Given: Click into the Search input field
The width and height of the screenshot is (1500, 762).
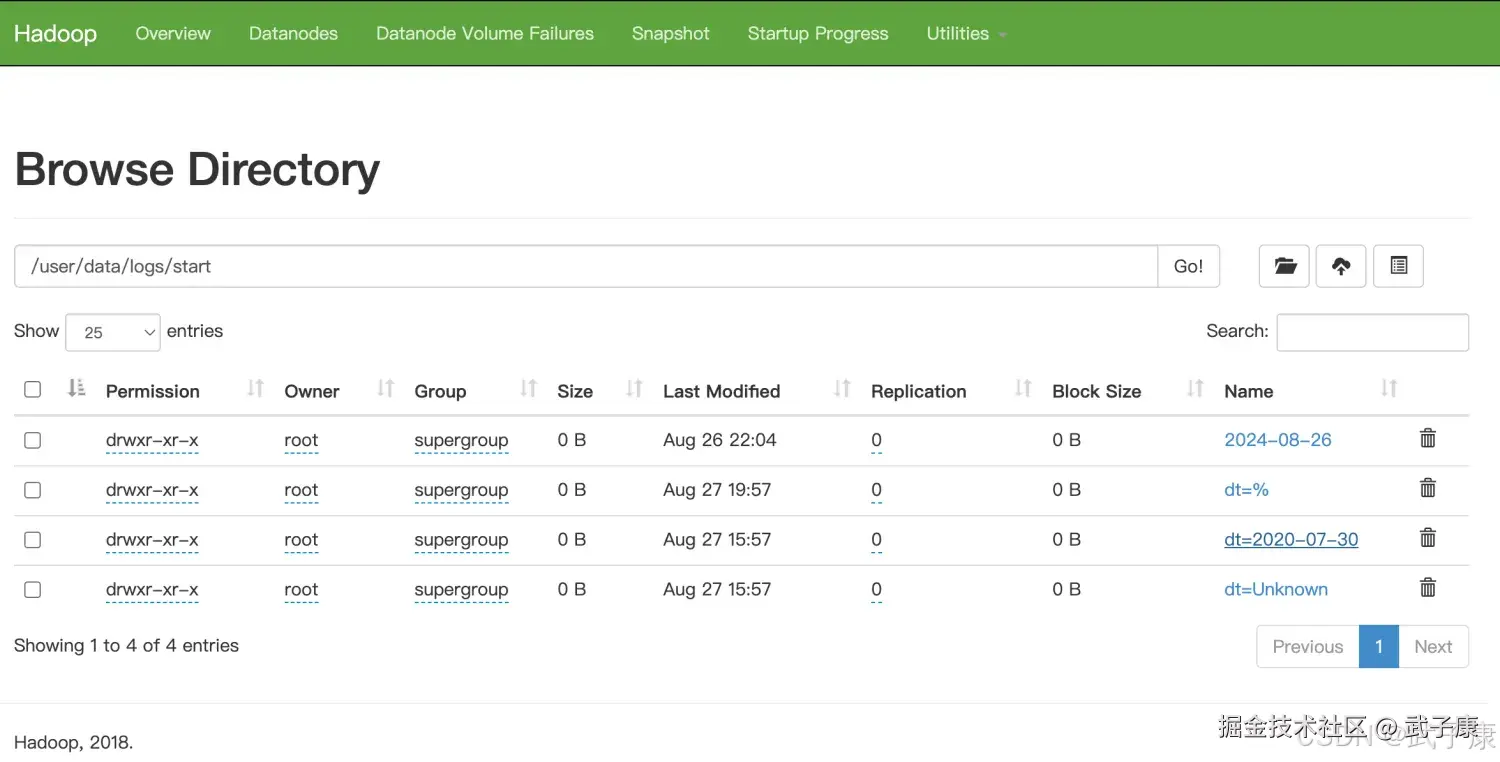Looking at the screenshot, I should [1372, 332].
